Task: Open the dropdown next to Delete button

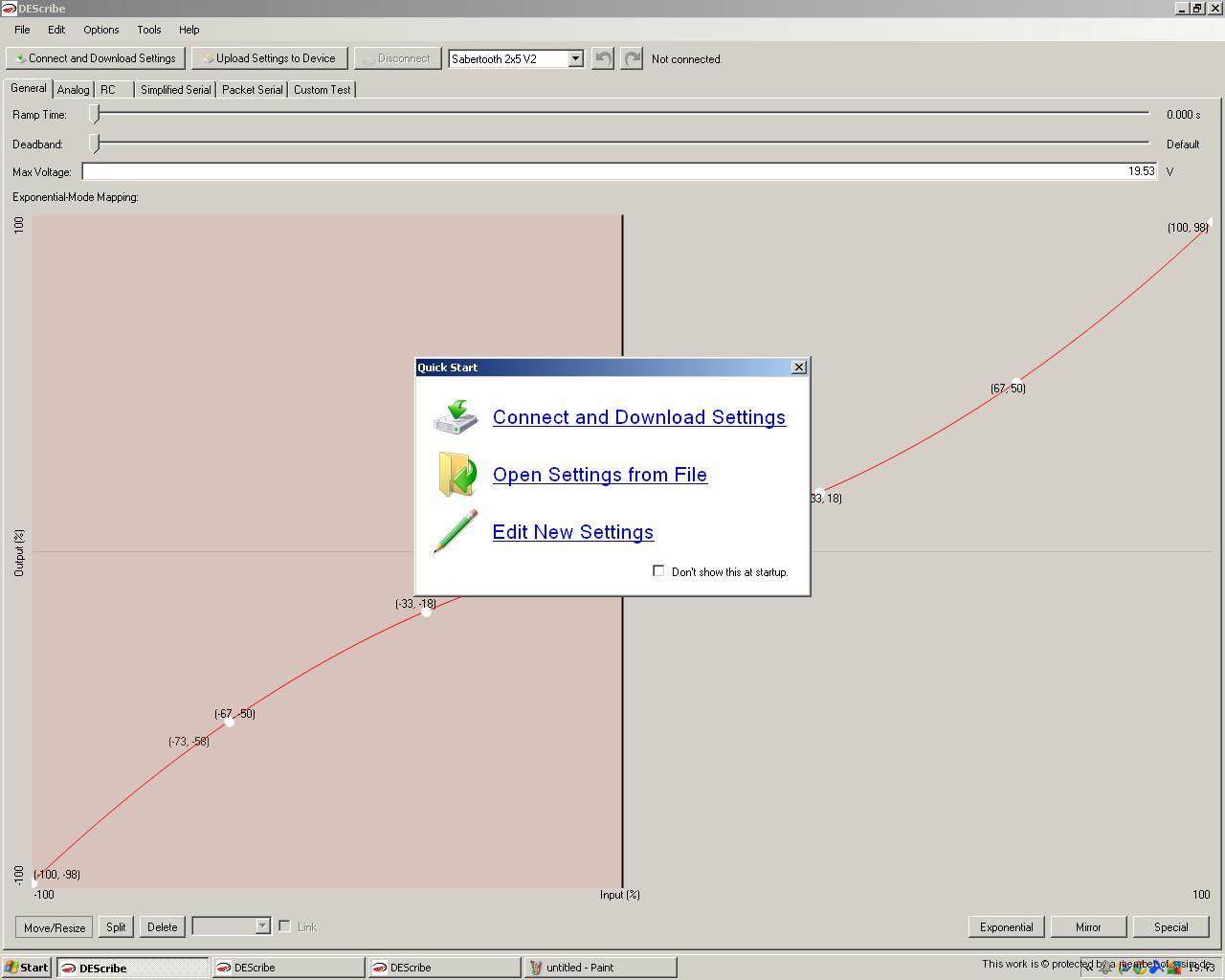Action: point(262,926)
